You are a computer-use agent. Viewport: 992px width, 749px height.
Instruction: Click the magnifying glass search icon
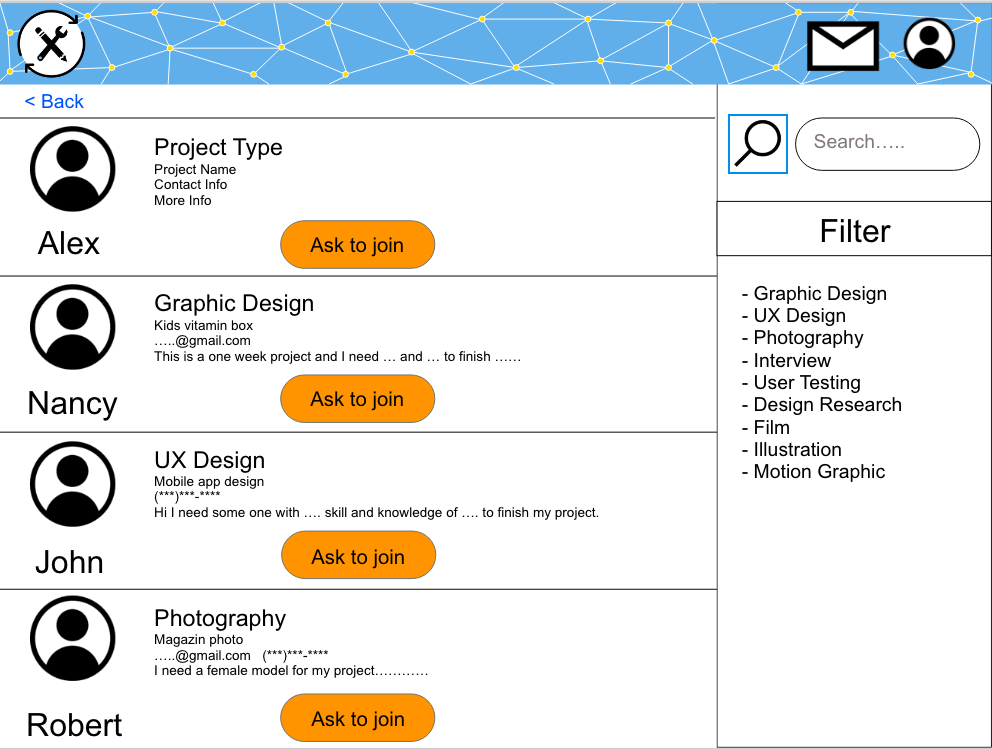(757, 143)
